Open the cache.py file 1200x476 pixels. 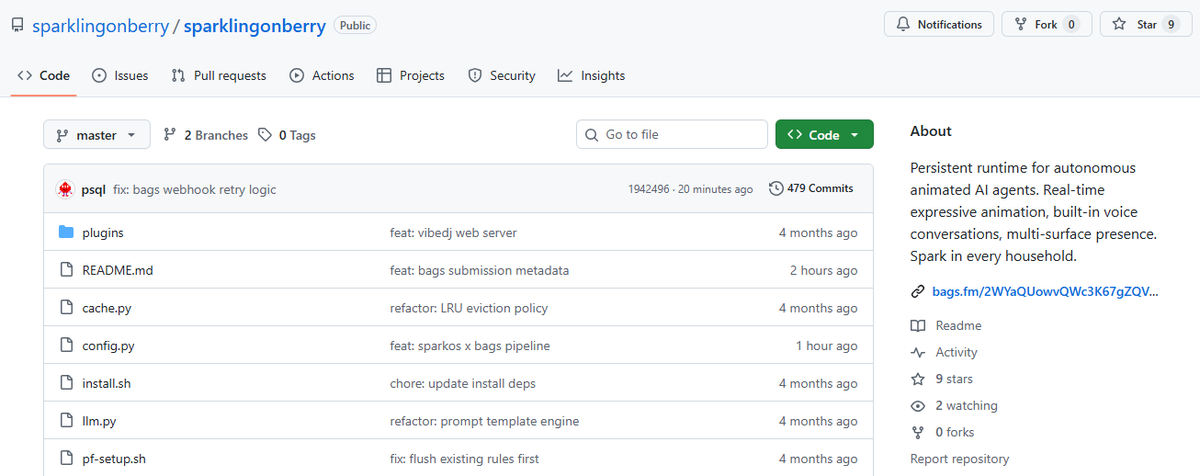click(107, 308)
